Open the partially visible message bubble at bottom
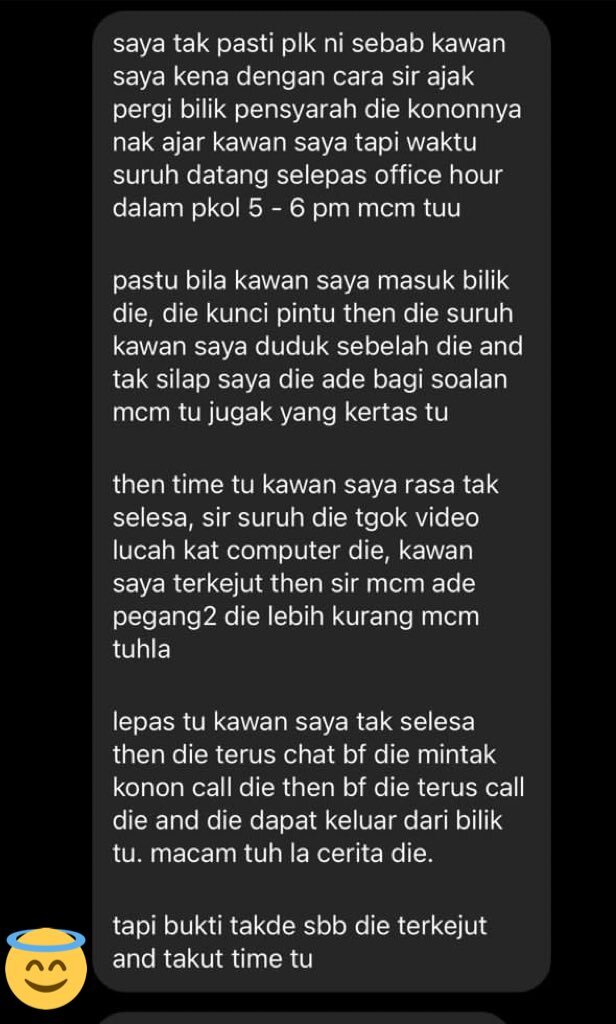 pos(302,1018)
